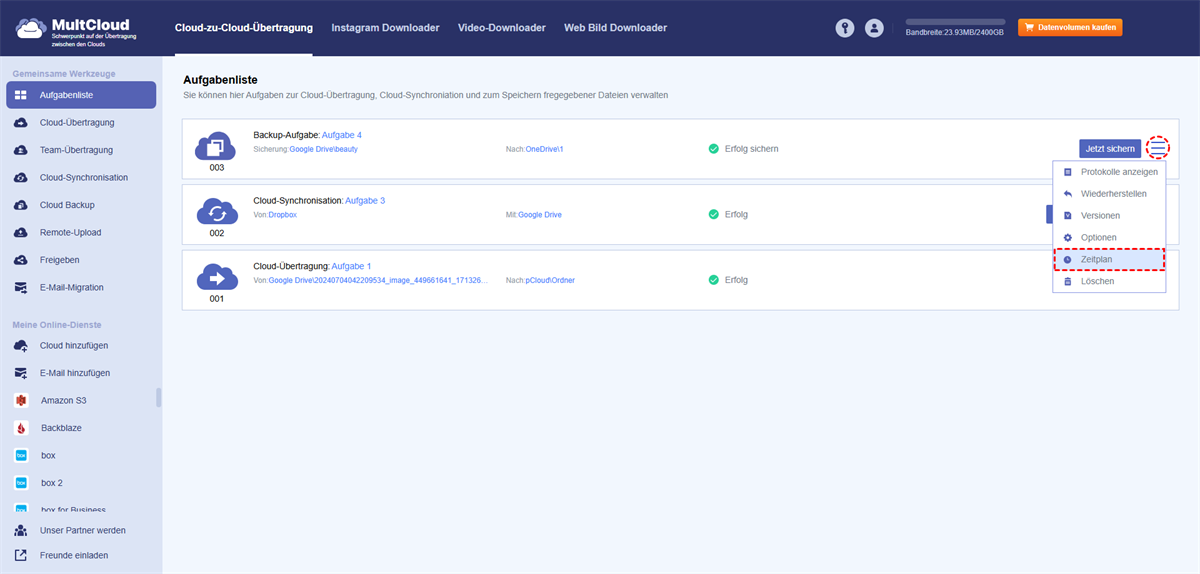Image resolution: width=1200 pixels, height=574 pixels.
Task: Open the user account profile icon
Action: coord(875,28)
